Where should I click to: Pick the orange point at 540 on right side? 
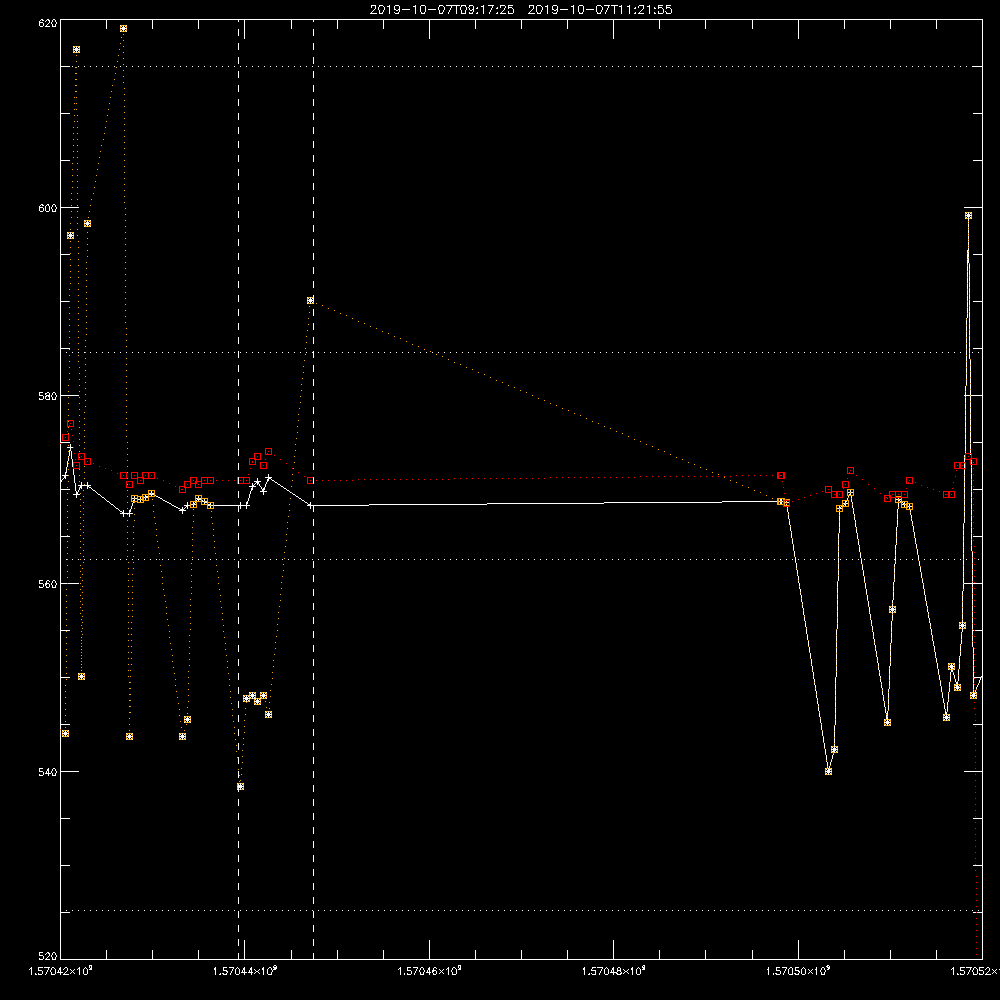click(x=828, y=771)
